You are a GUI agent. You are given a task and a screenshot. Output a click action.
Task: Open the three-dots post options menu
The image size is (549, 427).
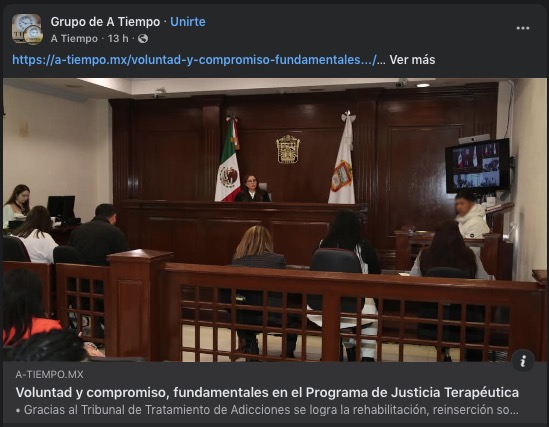pyautogui.click(x=523, y=28)
